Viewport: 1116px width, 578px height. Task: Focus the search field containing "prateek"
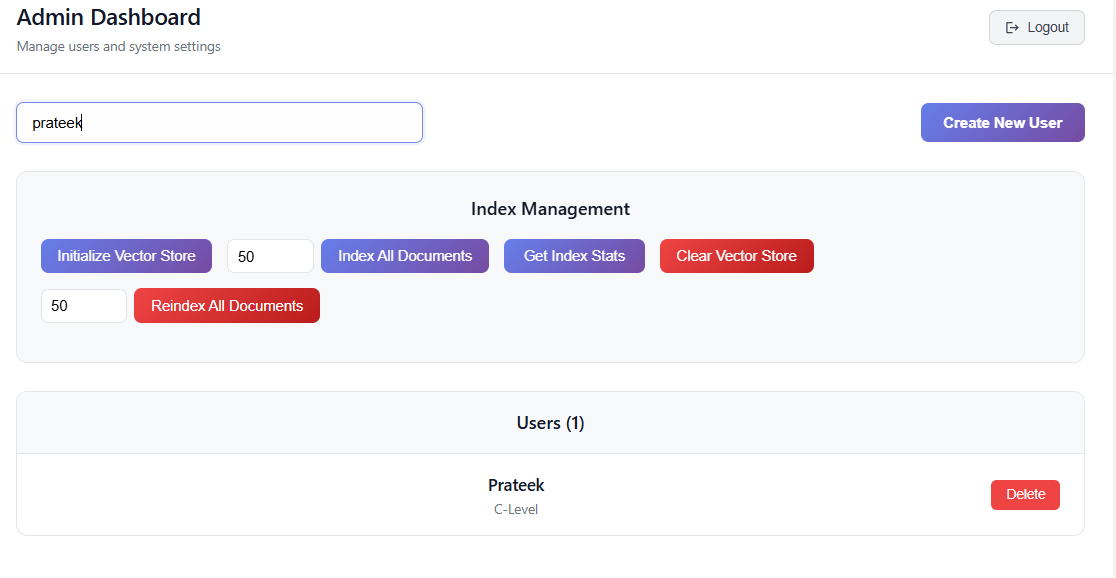(x=219, y=122)
